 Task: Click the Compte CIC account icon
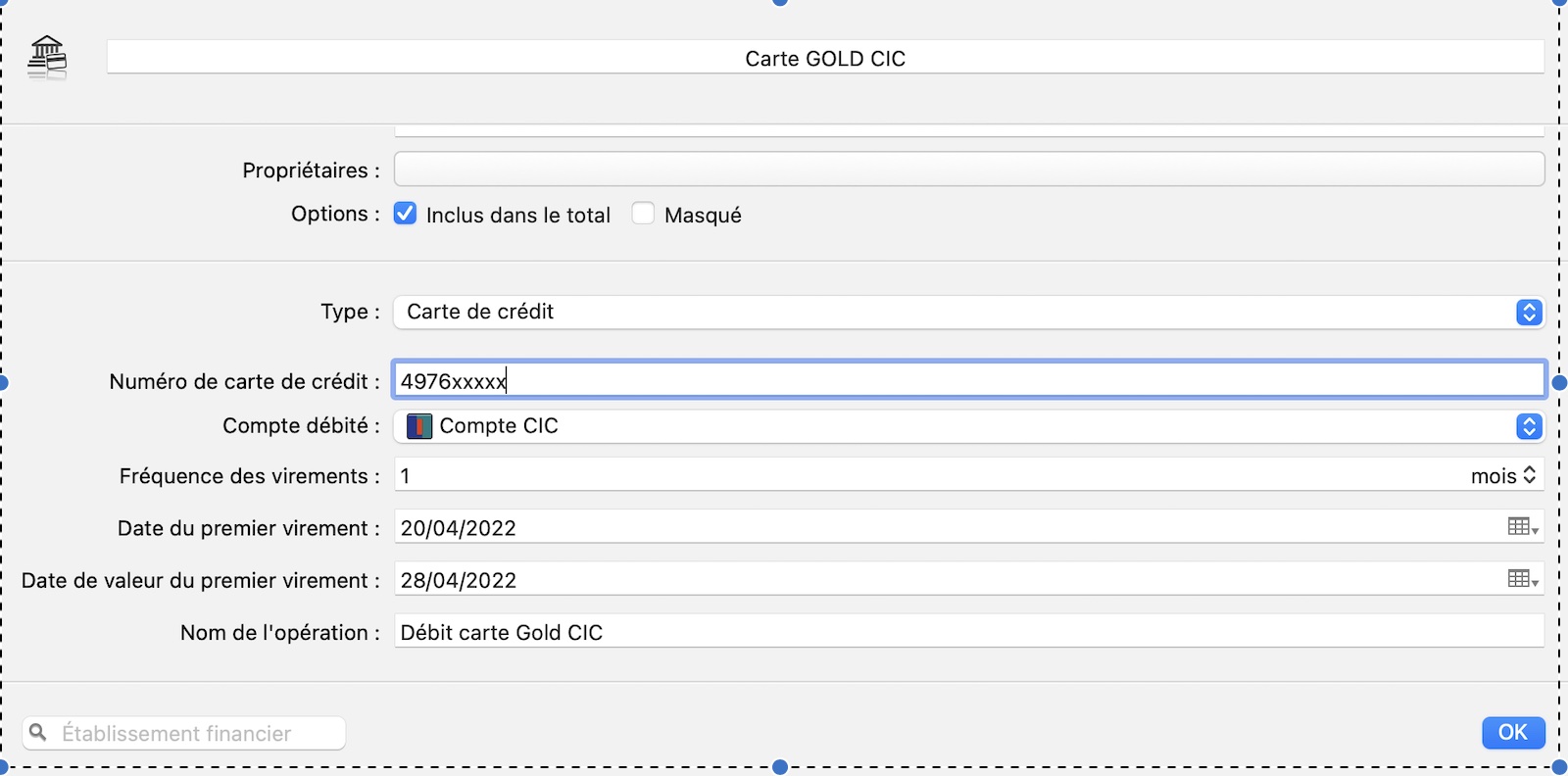coord(419,426)
